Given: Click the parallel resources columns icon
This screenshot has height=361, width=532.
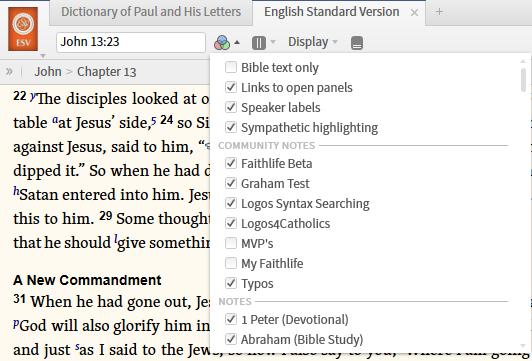Looking at the screenshot, I should (259, 43).
